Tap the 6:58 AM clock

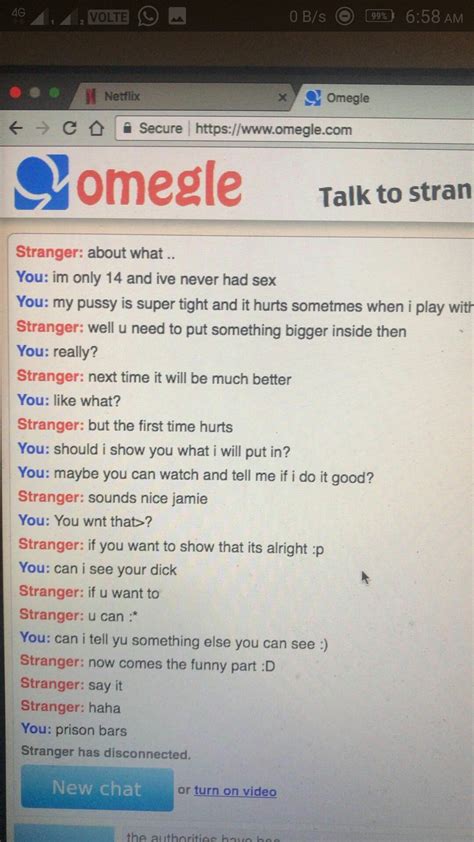pyautogui.click(x=434, y=17)
